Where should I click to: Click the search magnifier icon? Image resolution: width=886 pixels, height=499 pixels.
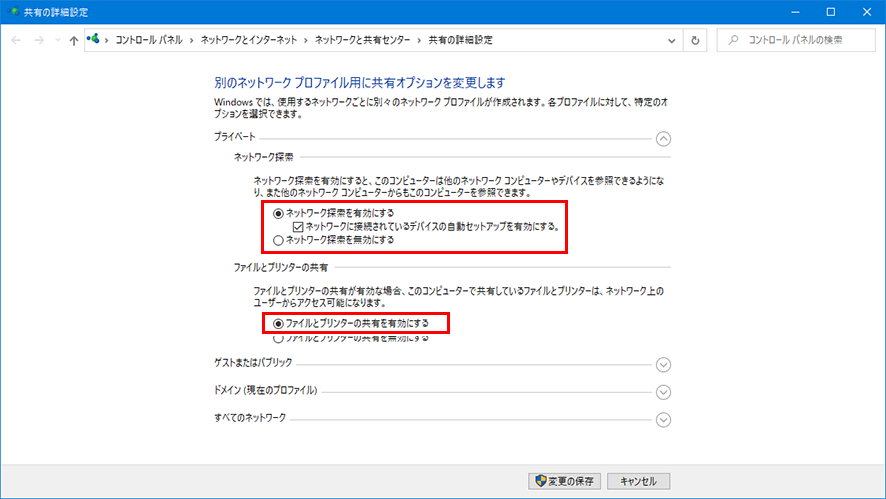point(733,40)
